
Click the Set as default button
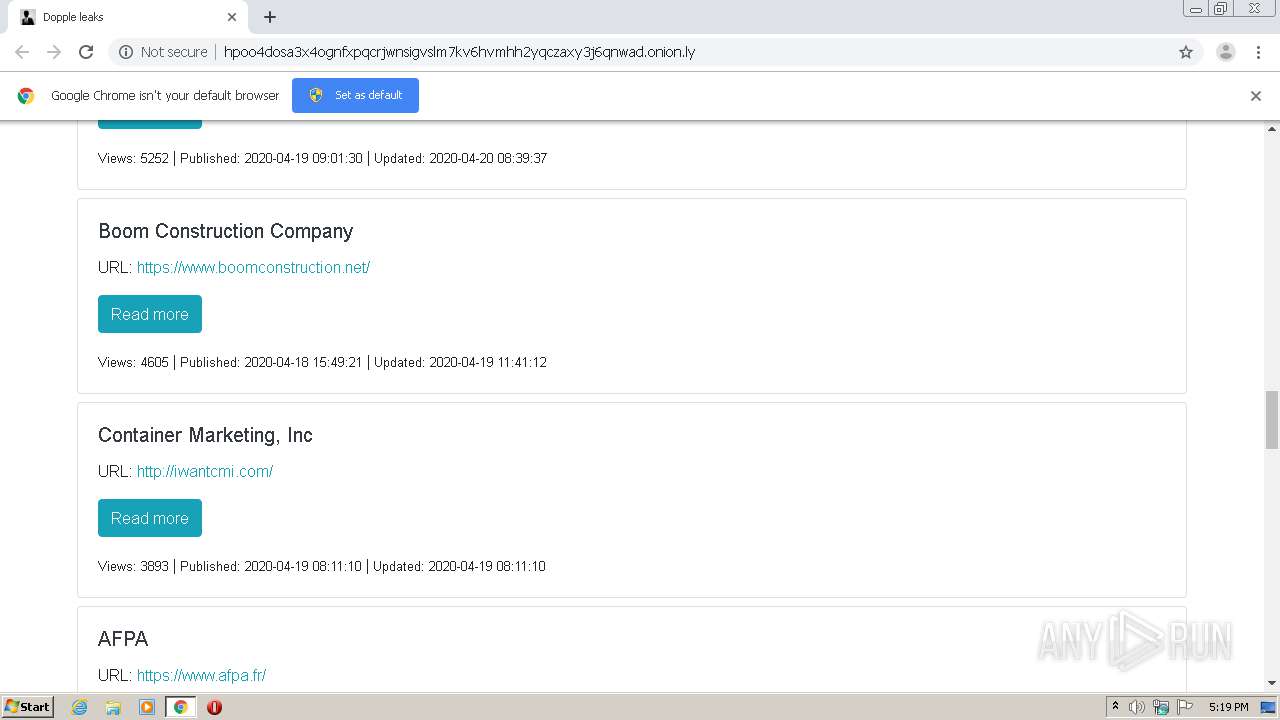[x=355, y=95]
